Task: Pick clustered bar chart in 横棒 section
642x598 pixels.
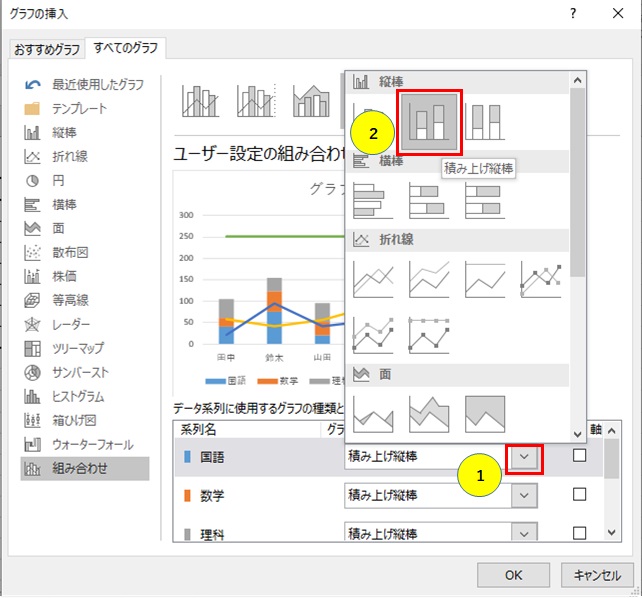Action: click(373, 201)
